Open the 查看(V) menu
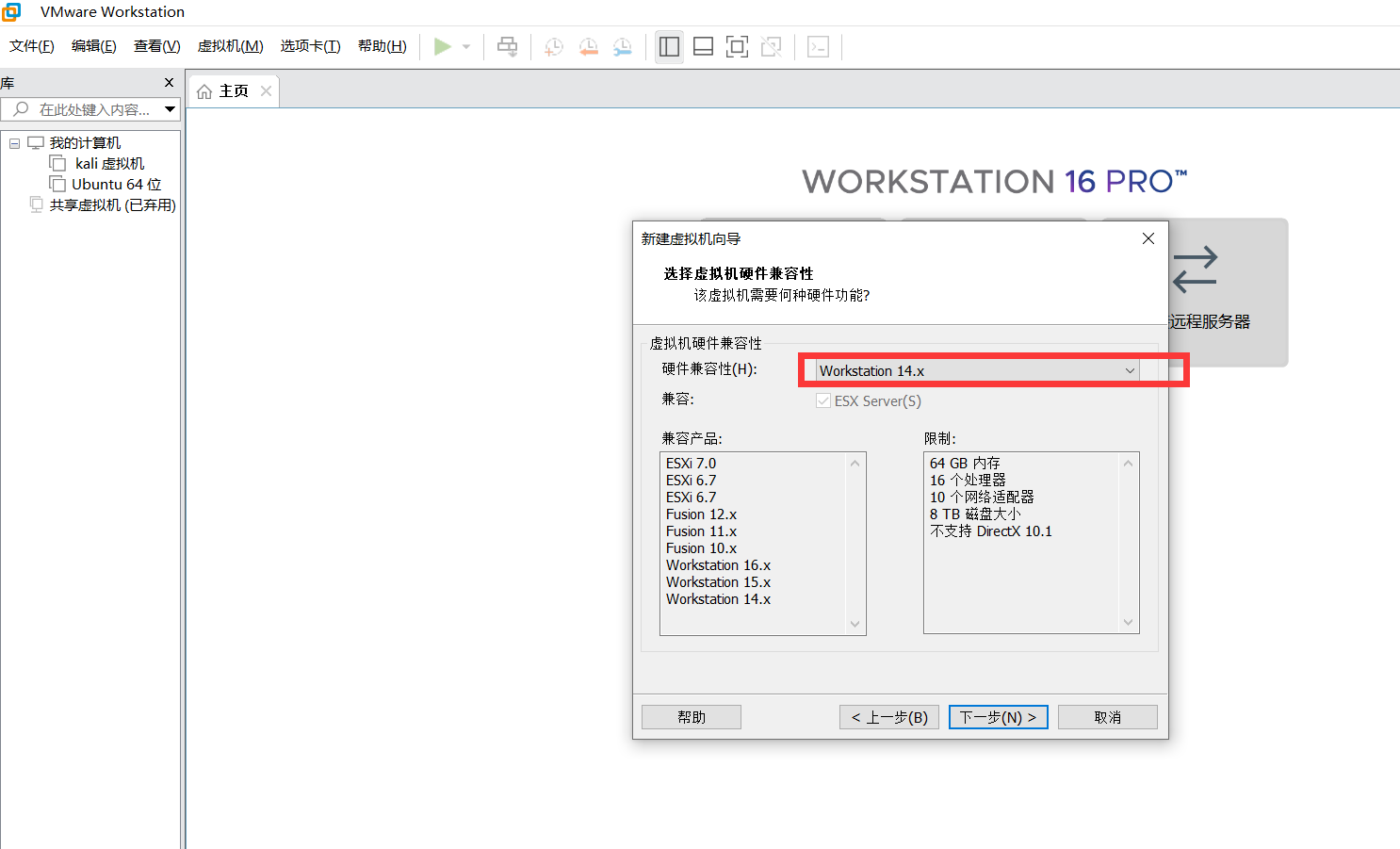The width and height of the screenshot is (1400, 849). [x=157, y=46]
